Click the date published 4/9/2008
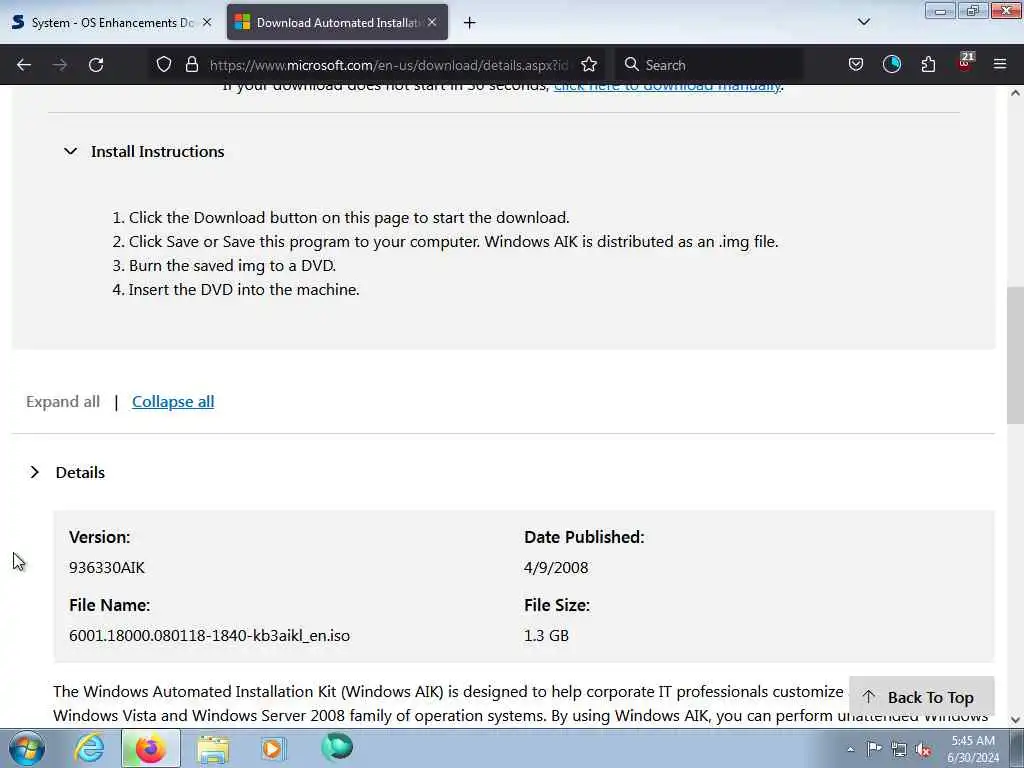The image size is (1024, 768). pyautogui.click(x=556, y=568)
